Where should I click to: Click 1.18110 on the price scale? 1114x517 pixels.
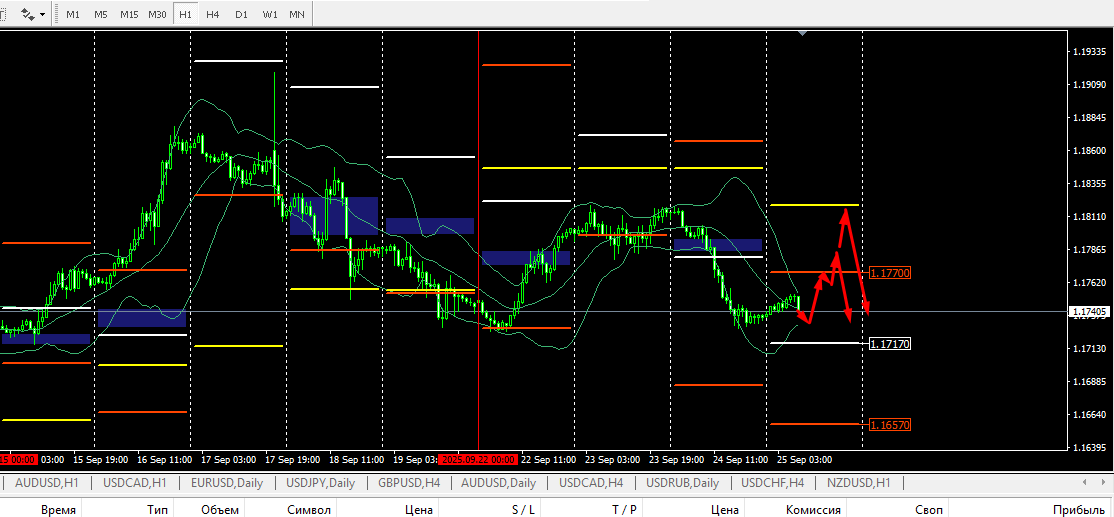(1090, 217)
